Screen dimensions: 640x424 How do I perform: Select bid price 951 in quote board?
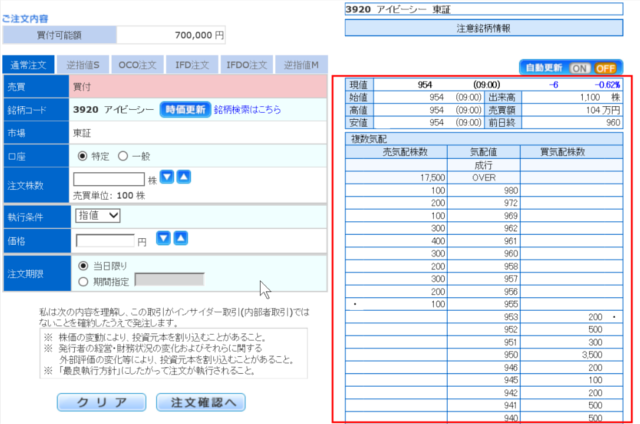(510, 342)
